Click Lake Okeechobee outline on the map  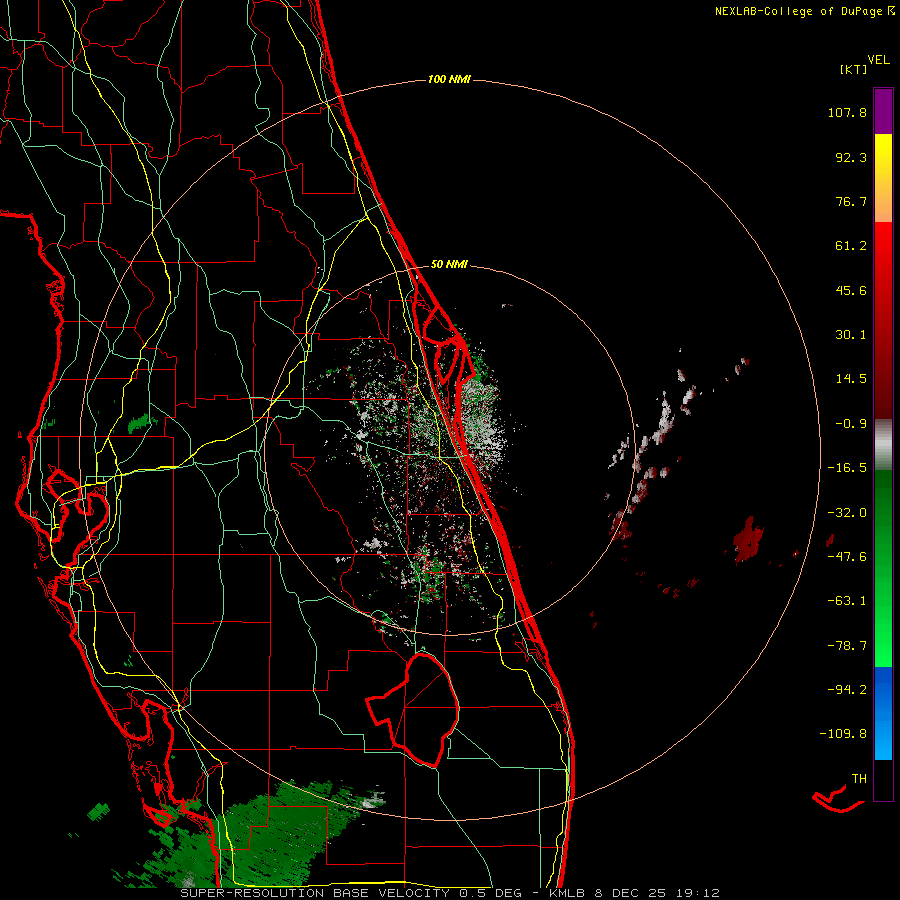(413, 709)
